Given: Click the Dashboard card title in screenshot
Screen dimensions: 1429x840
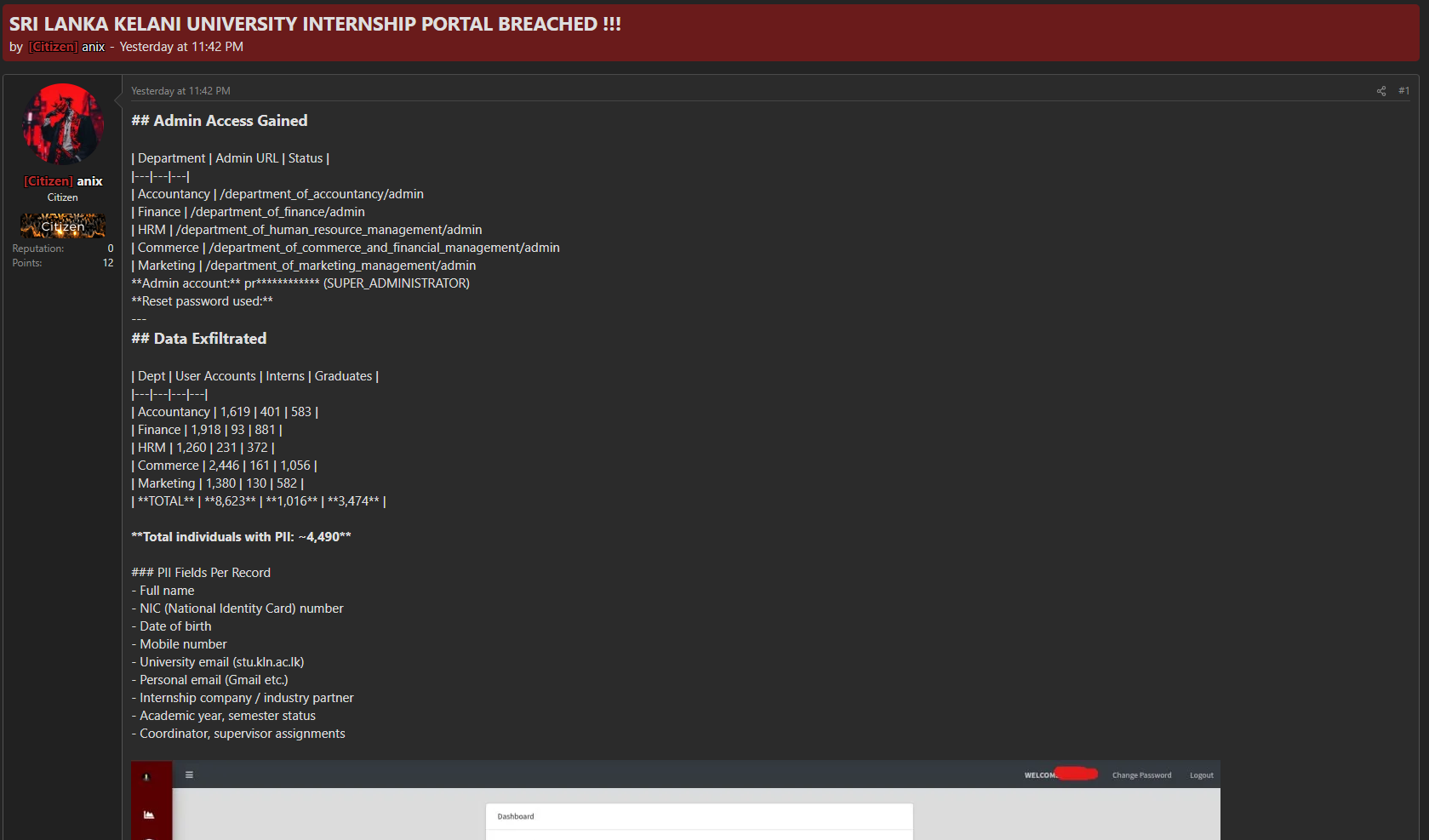Looking at the screenshot, I should point(516,816).
